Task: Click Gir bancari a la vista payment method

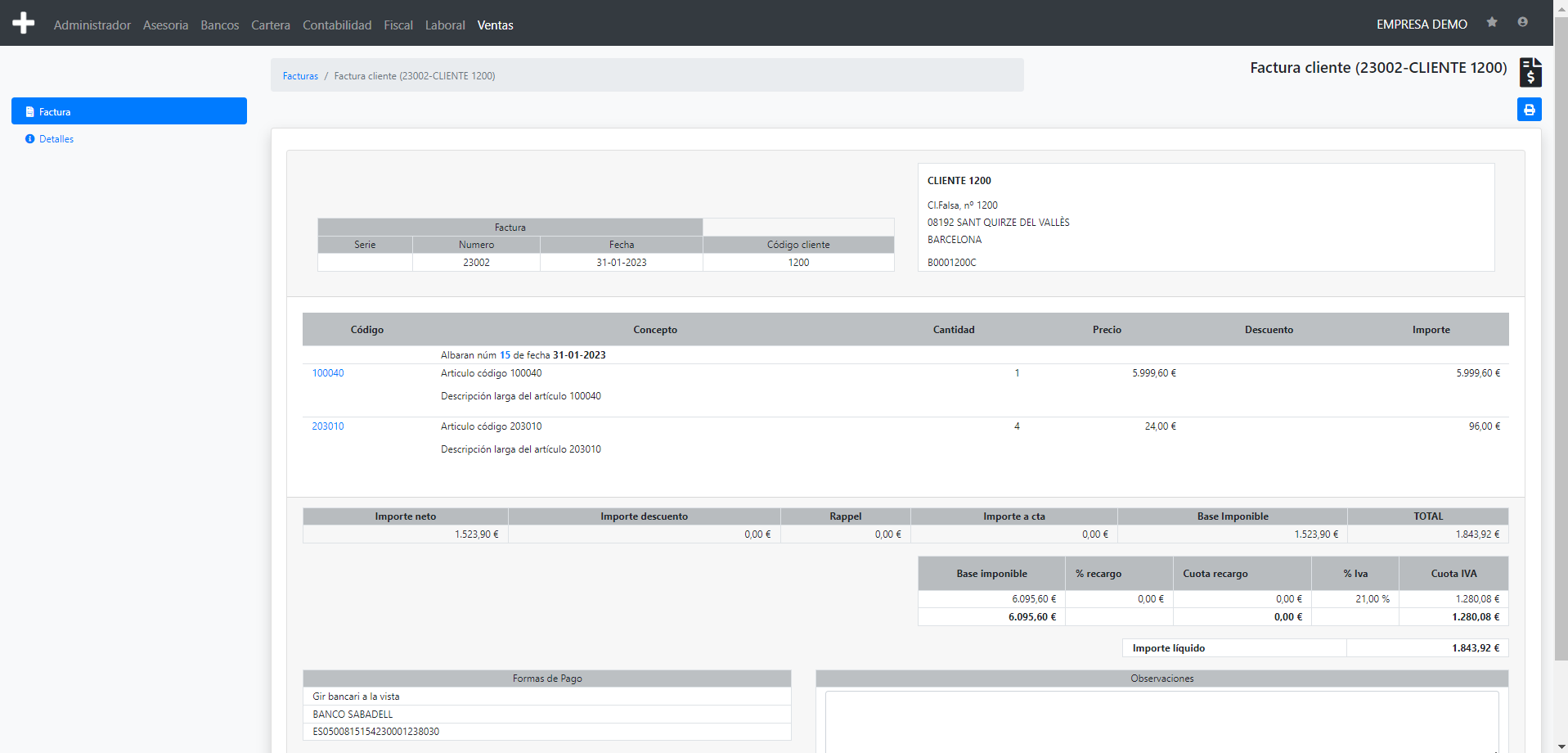Action: tap(356, 697)
